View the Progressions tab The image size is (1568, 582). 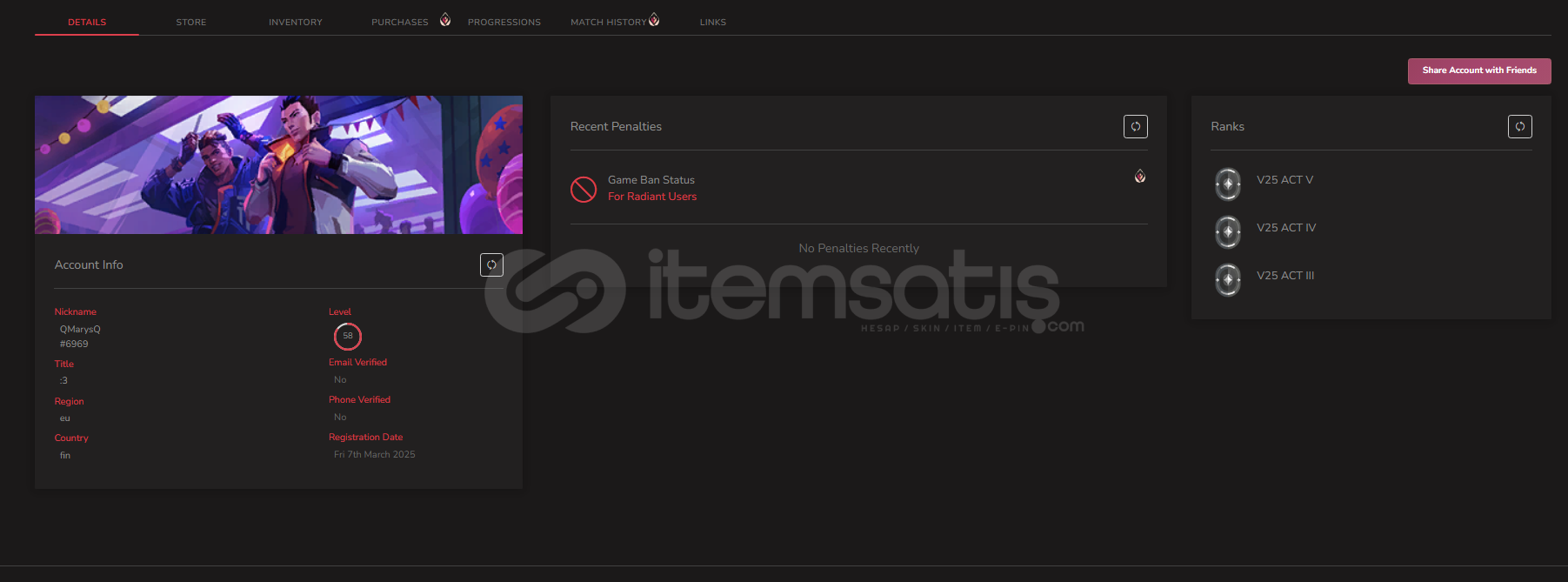[504, 22]
